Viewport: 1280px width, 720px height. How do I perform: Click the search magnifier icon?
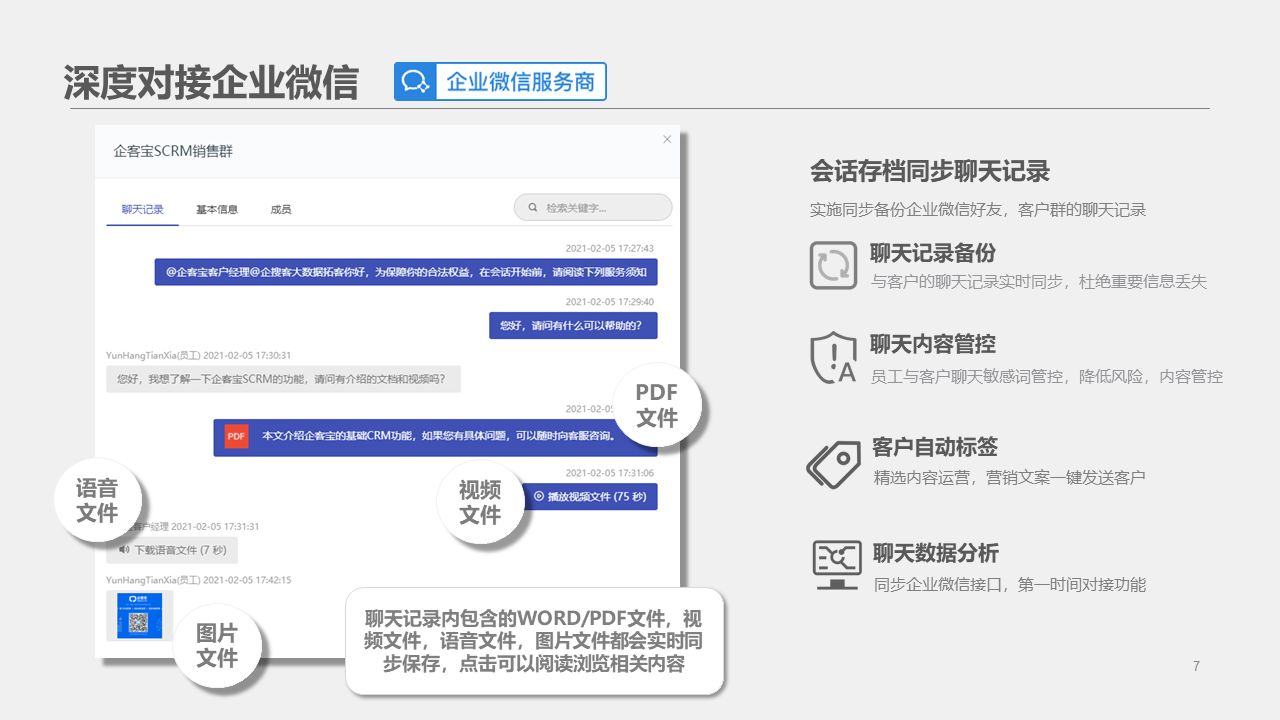pyautogui.click(x=532, y=208)
